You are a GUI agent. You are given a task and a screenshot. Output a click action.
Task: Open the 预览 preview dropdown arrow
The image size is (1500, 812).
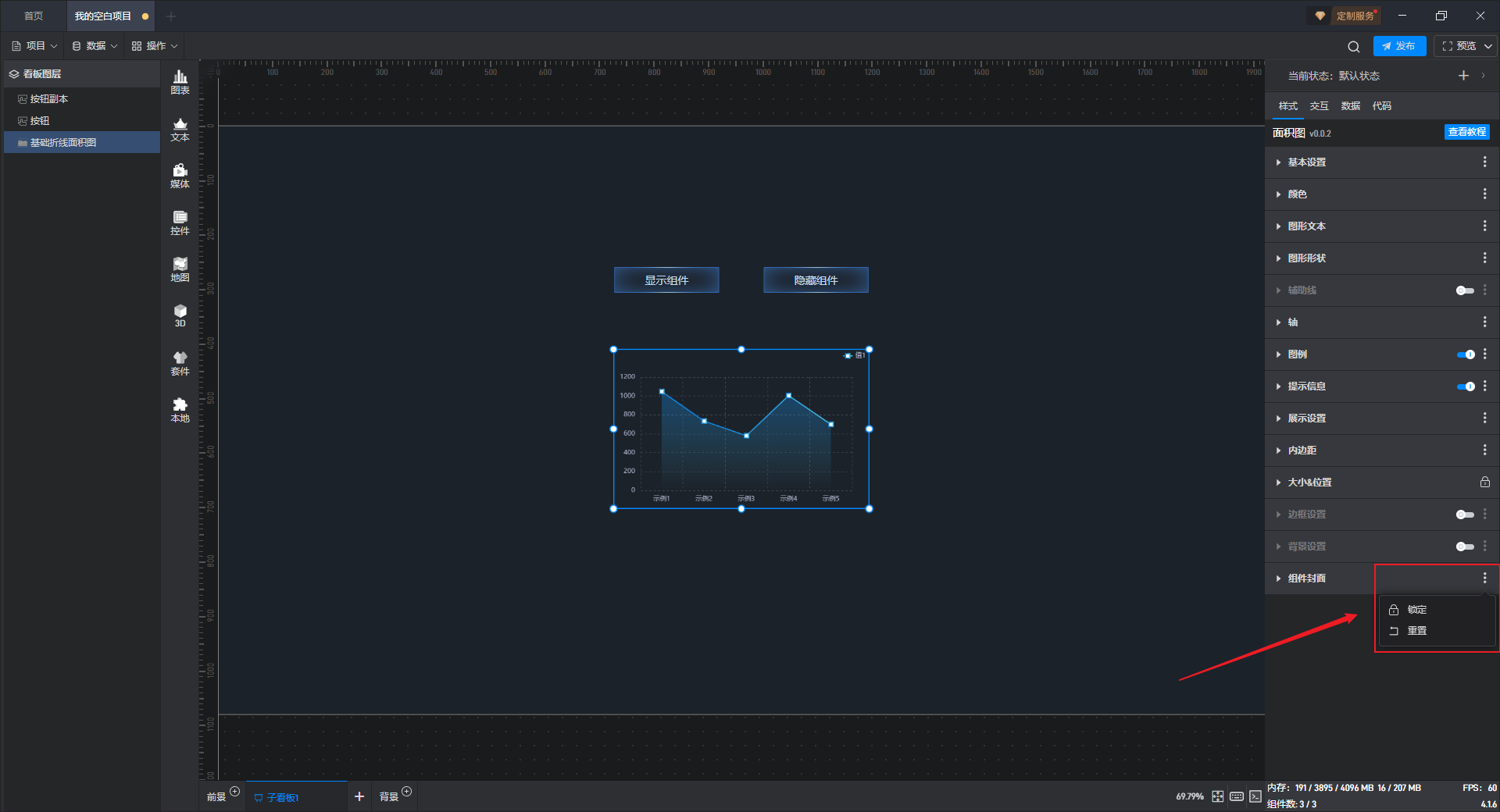click(1488, 46)
